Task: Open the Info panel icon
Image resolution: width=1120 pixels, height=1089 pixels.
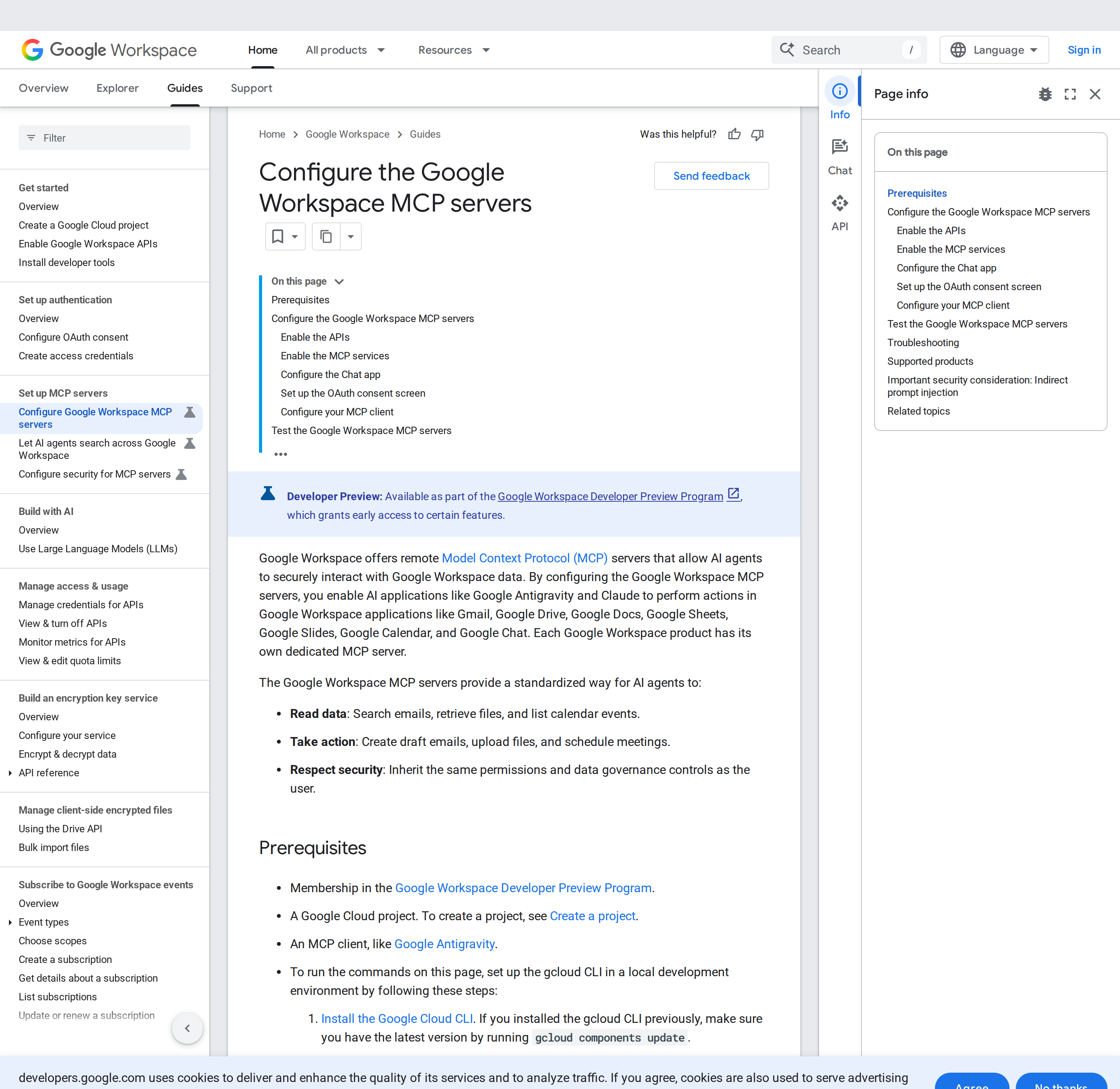Action: [x=840, y=91]
